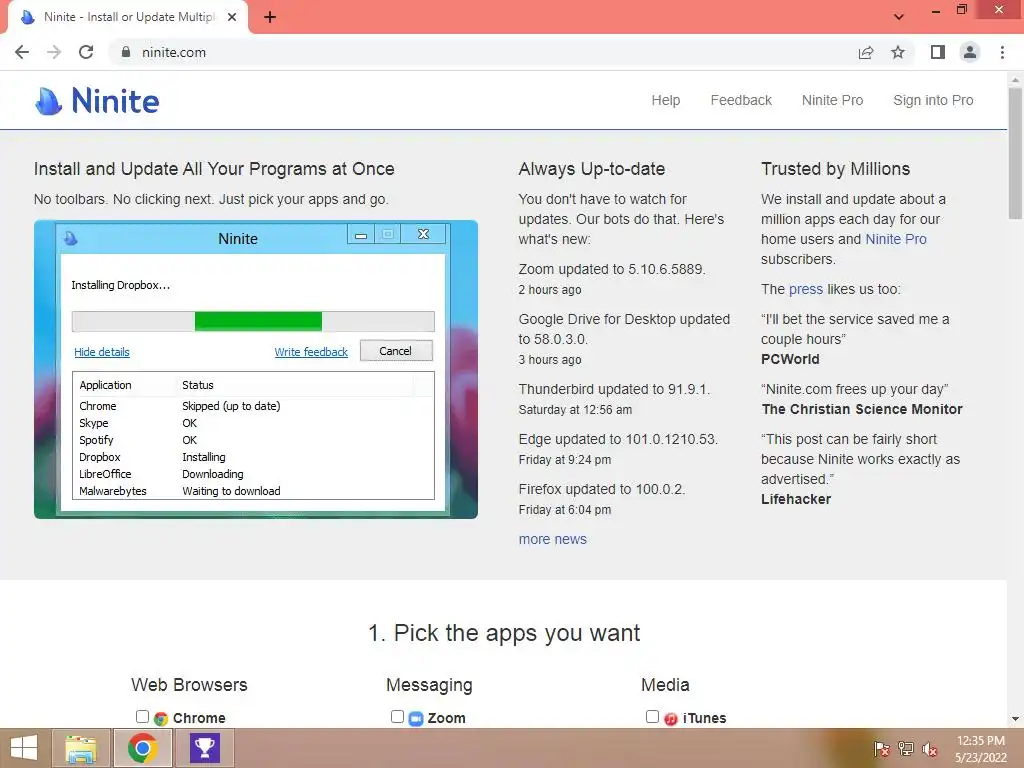This screenshot has height=768, width=1024.
Task: Click the Ninite logo in header
Action: pos(97,101)
